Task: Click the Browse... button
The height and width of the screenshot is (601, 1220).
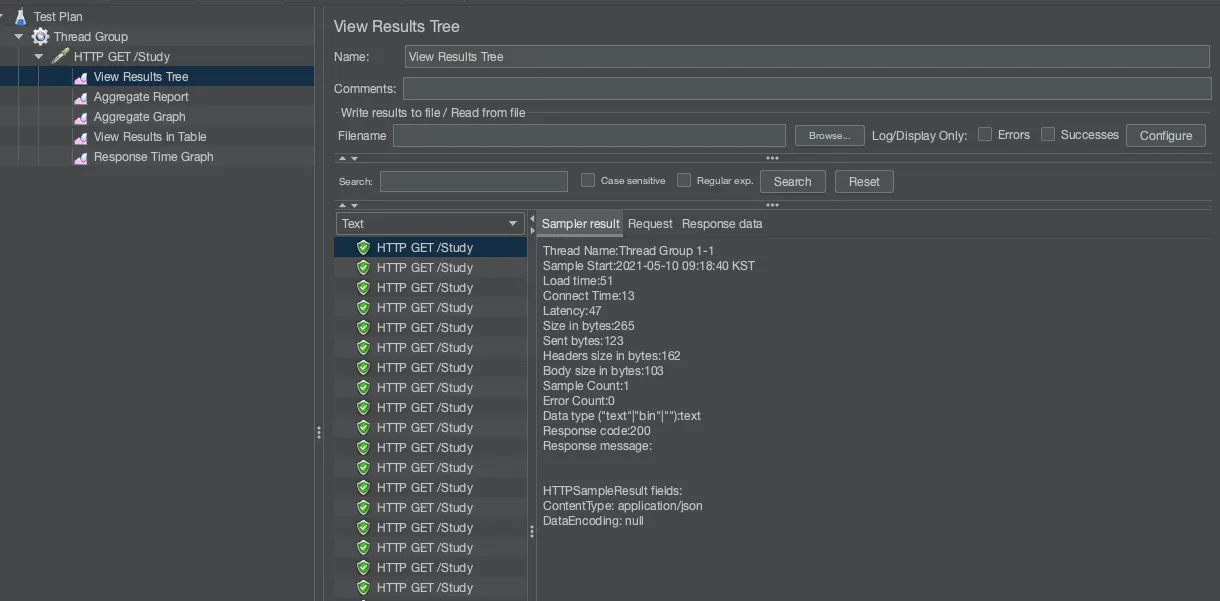Action: [830, 136]
